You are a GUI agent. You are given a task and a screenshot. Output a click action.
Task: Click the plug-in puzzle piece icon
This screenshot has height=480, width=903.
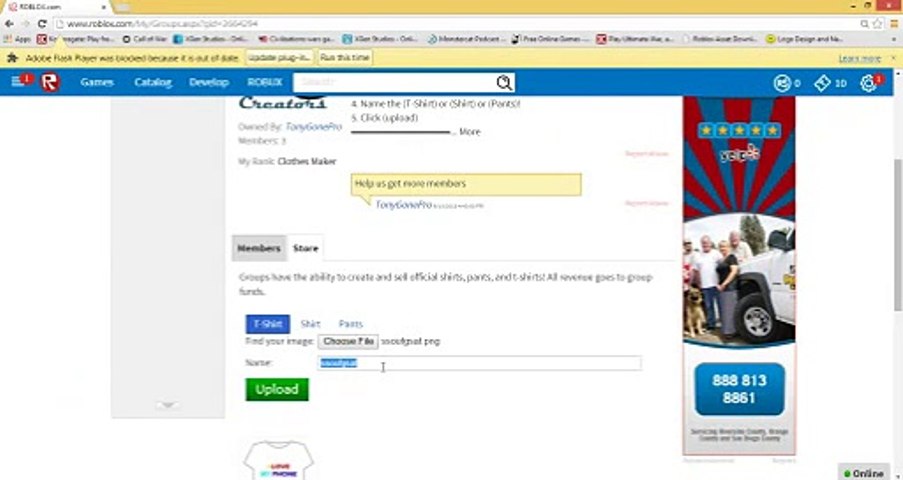12,58
